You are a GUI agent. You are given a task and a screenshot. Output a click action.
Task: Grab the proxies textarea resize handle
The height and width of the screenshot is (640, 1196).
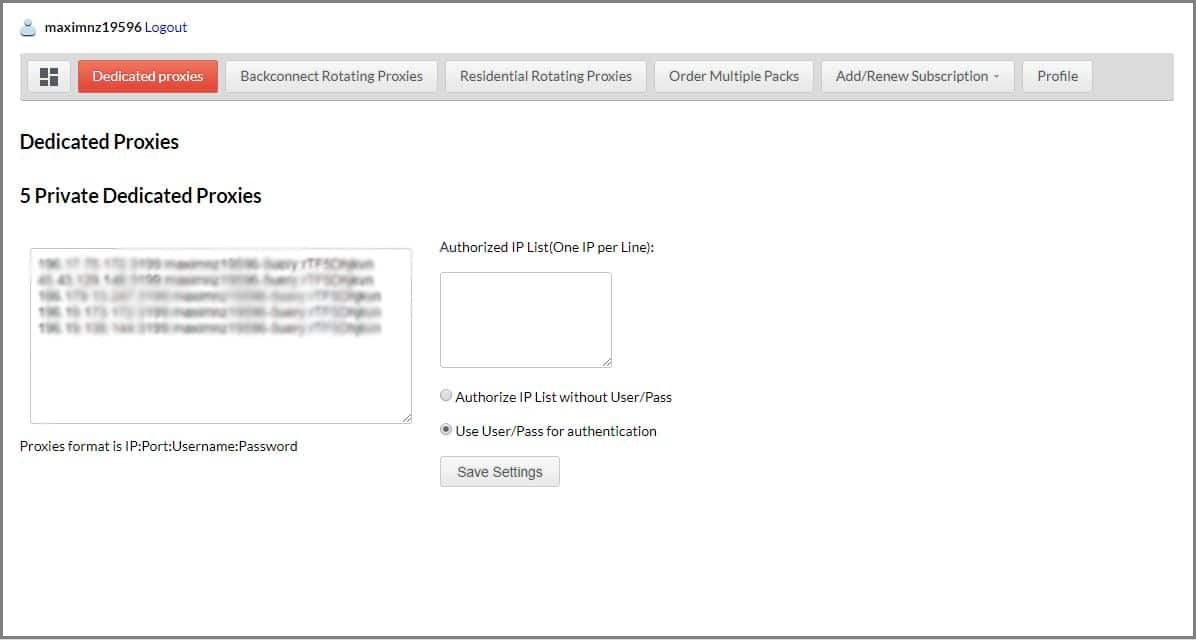[407, 419]
